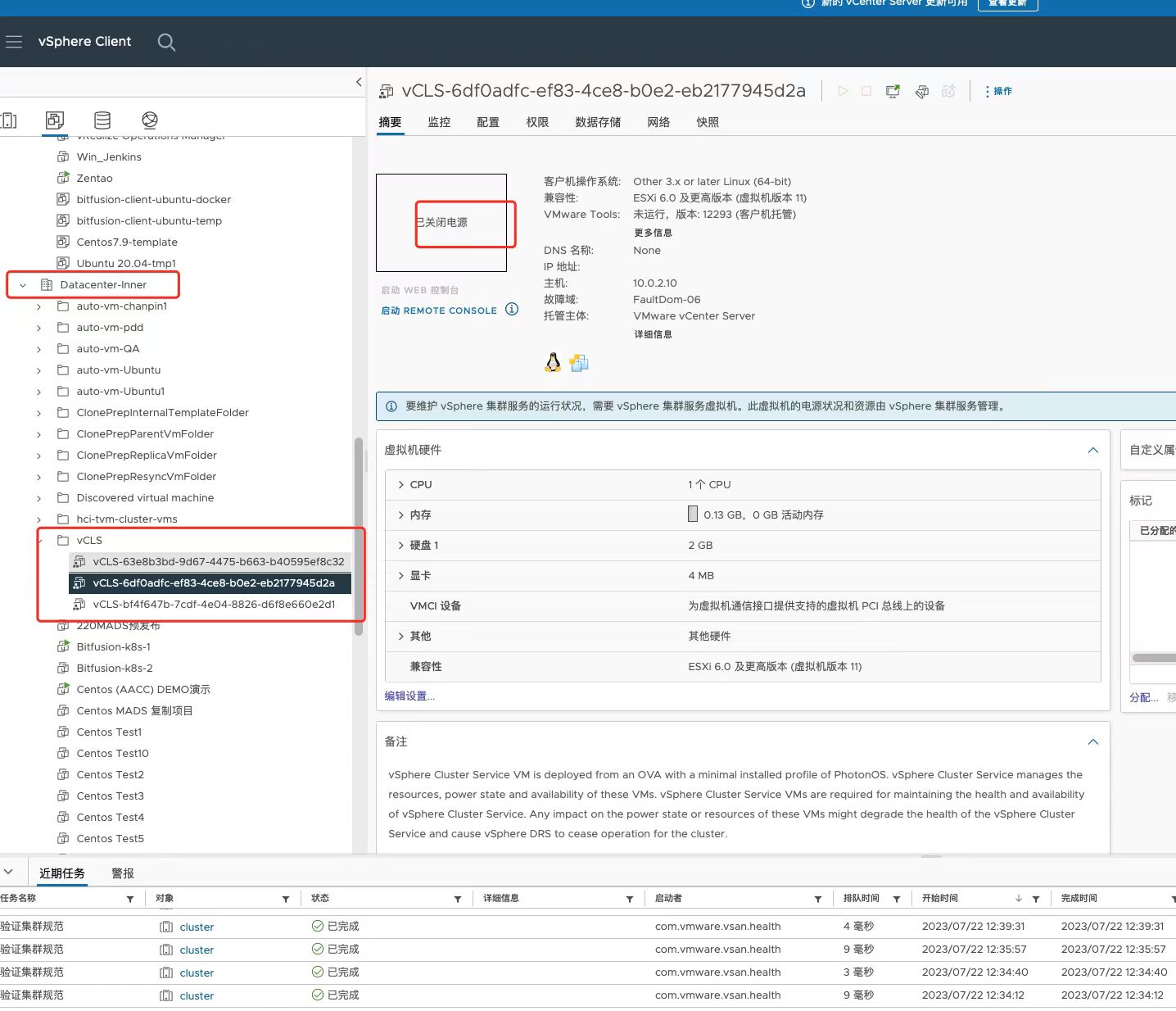Collapse the left navigation pane arrow
This screenshot has width=1176, height=1011.
coord(359,82)
